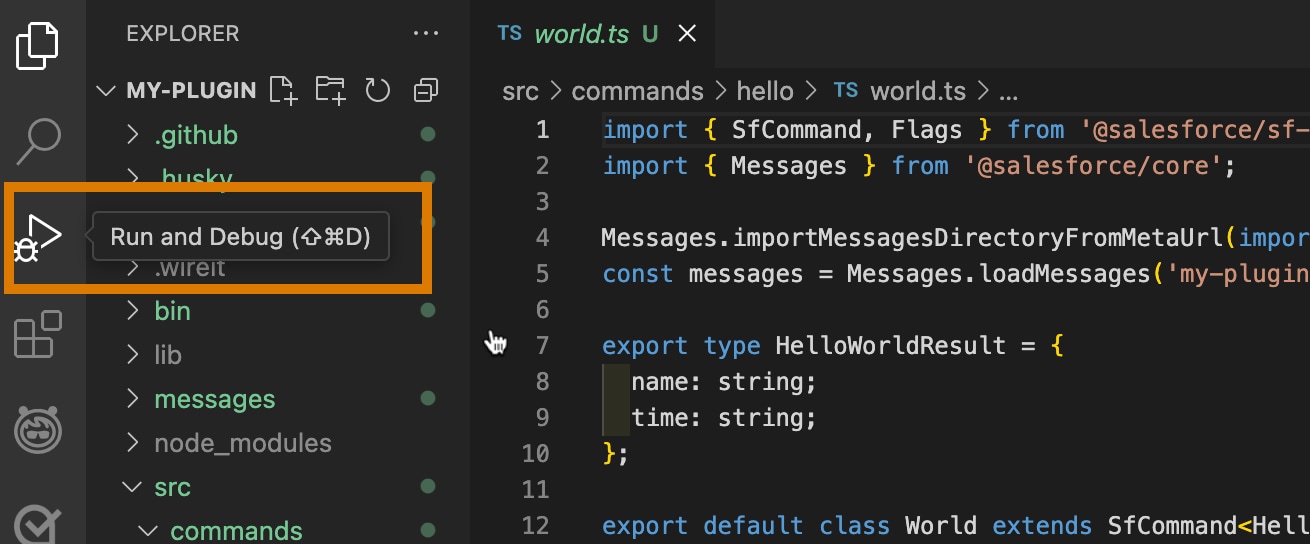Click the closing brace on line 10
The height and width of the screenshot is (544, 1310).
609,454
